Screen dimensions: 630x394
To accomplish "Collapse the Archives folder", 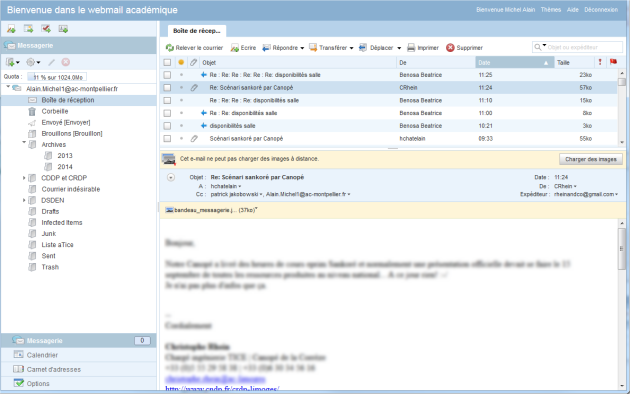I will coord(24,143).
